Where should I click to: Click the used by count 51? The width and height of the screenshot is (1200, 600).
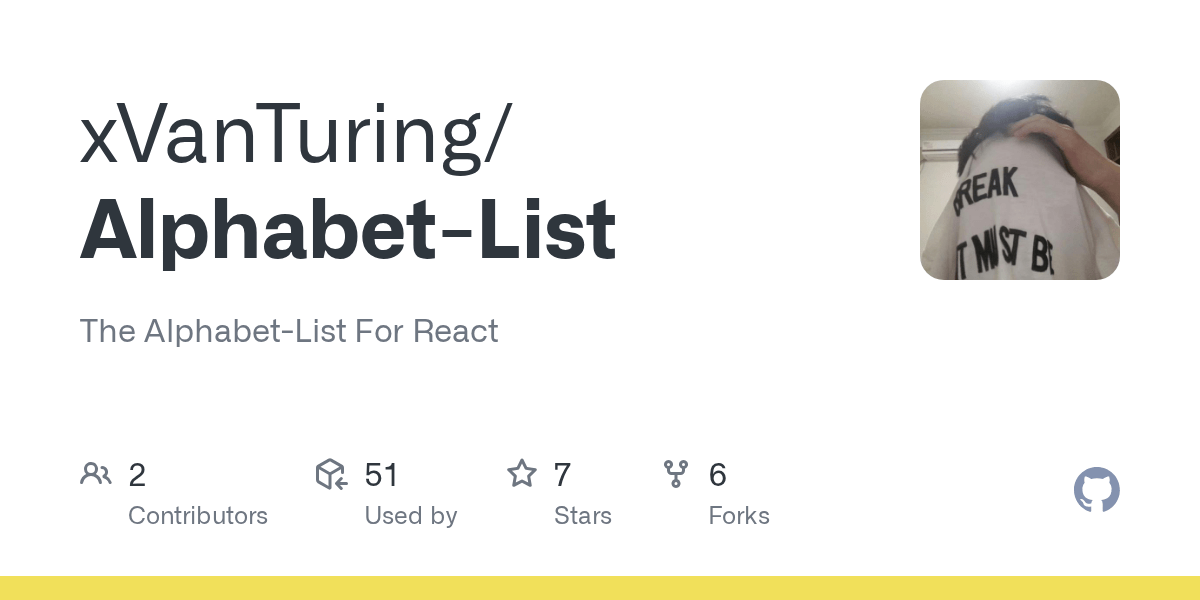(x=382, y=475)
